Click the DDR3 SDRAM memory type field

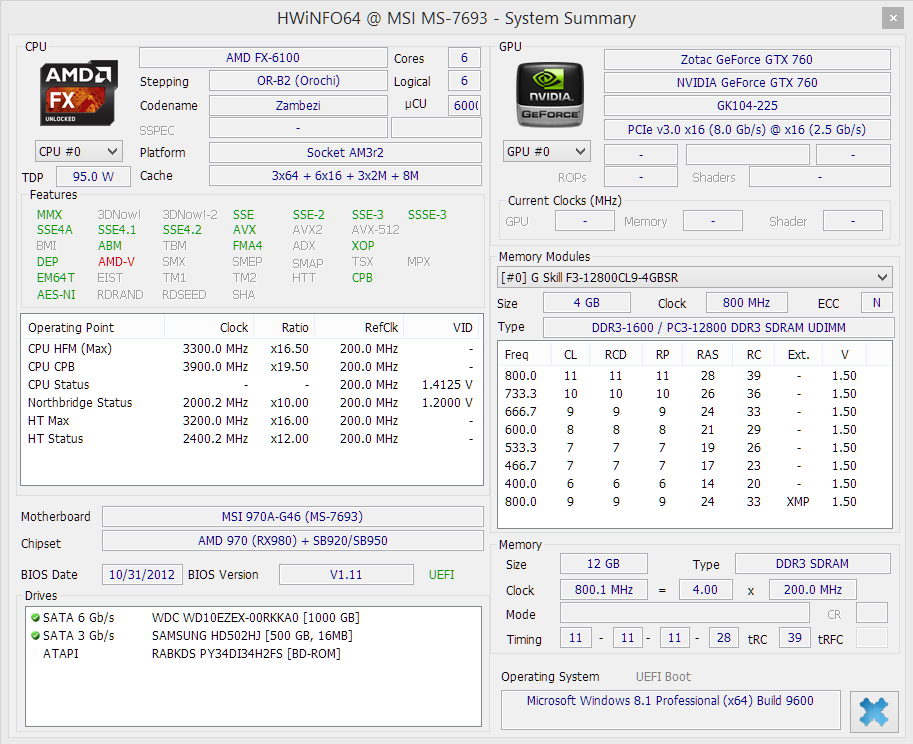click(x=812, y=564)
